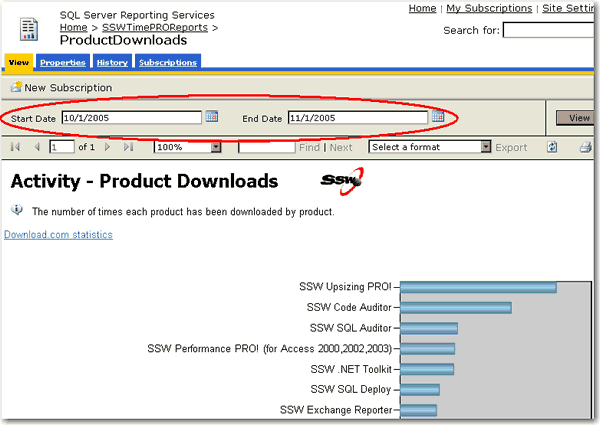
Task: Open the Subscriptions tab
Action: [167, 62]
